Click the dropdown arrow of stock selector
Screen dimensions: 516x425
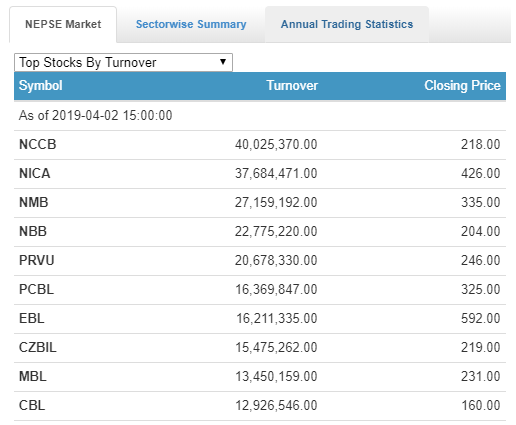(223, 62)
